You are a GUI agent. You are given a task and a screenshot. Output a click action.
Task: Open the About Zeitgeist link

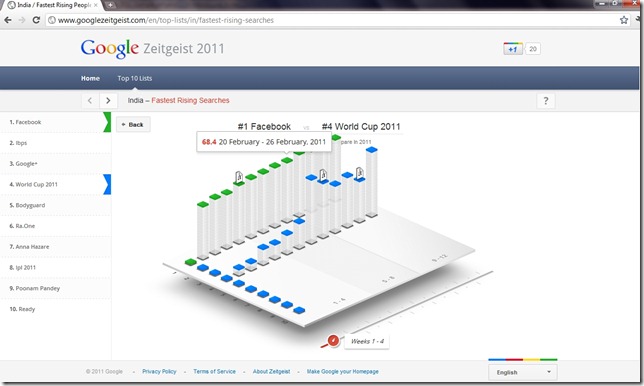pyautogui.click(x=271, y=371)
